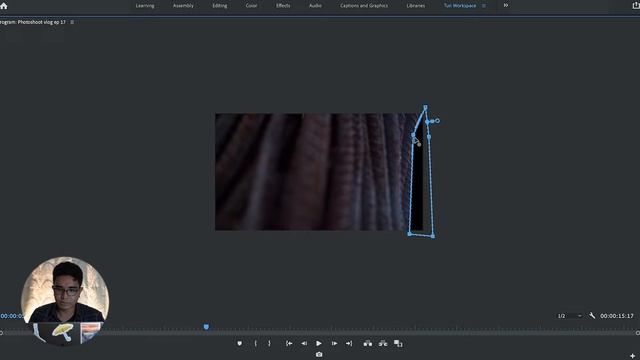This screenshot has width=640, height=360.
Task: Step forward one frame
Action: click(x=334, y=344)
